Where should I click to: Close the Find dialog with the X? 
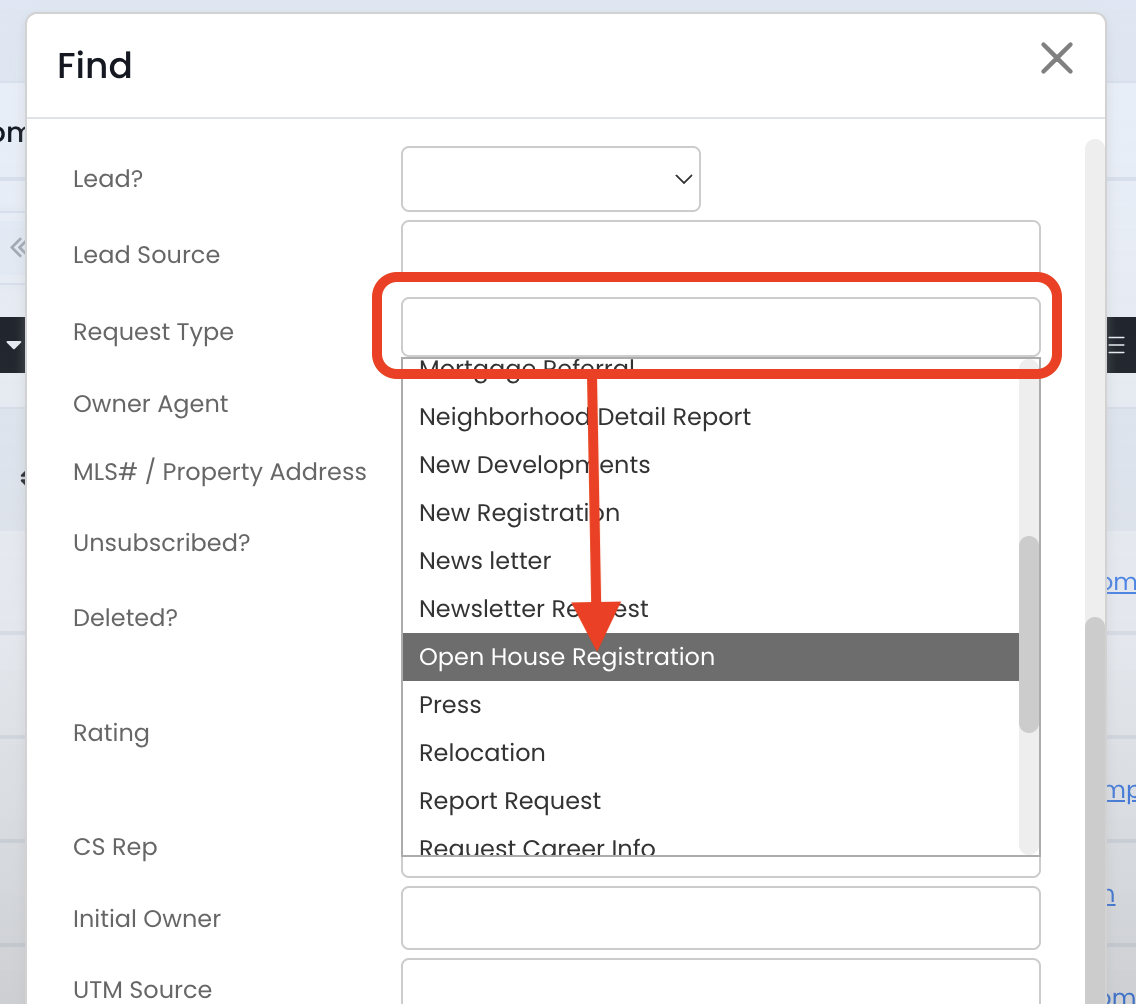(1056, 59)
